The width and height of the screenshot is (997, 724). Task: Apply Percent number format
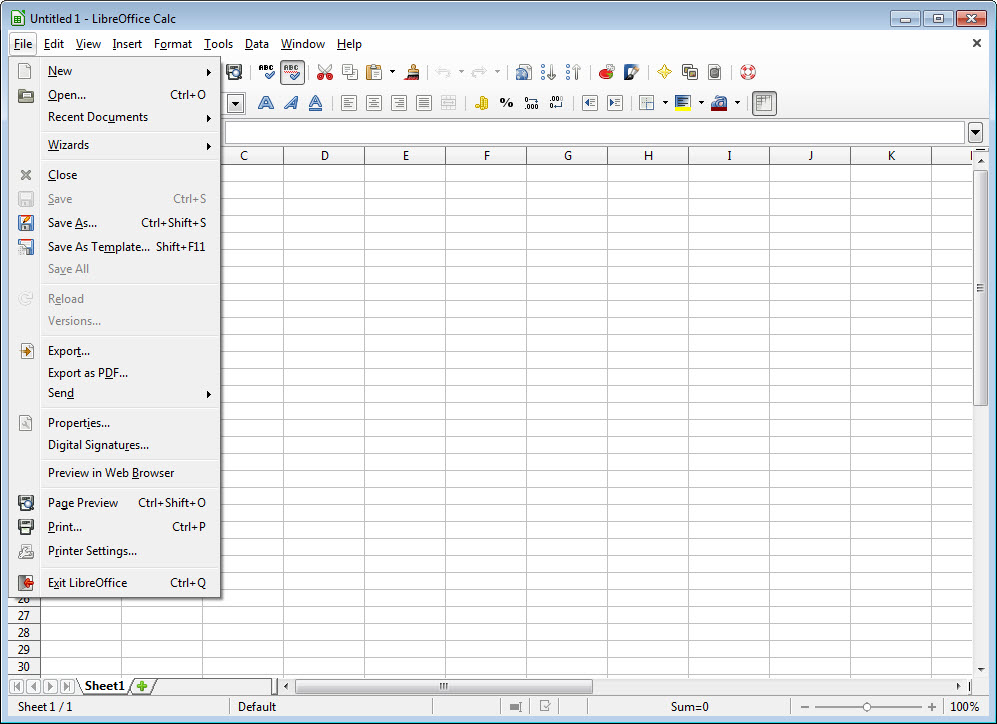[x=506, y=103]
